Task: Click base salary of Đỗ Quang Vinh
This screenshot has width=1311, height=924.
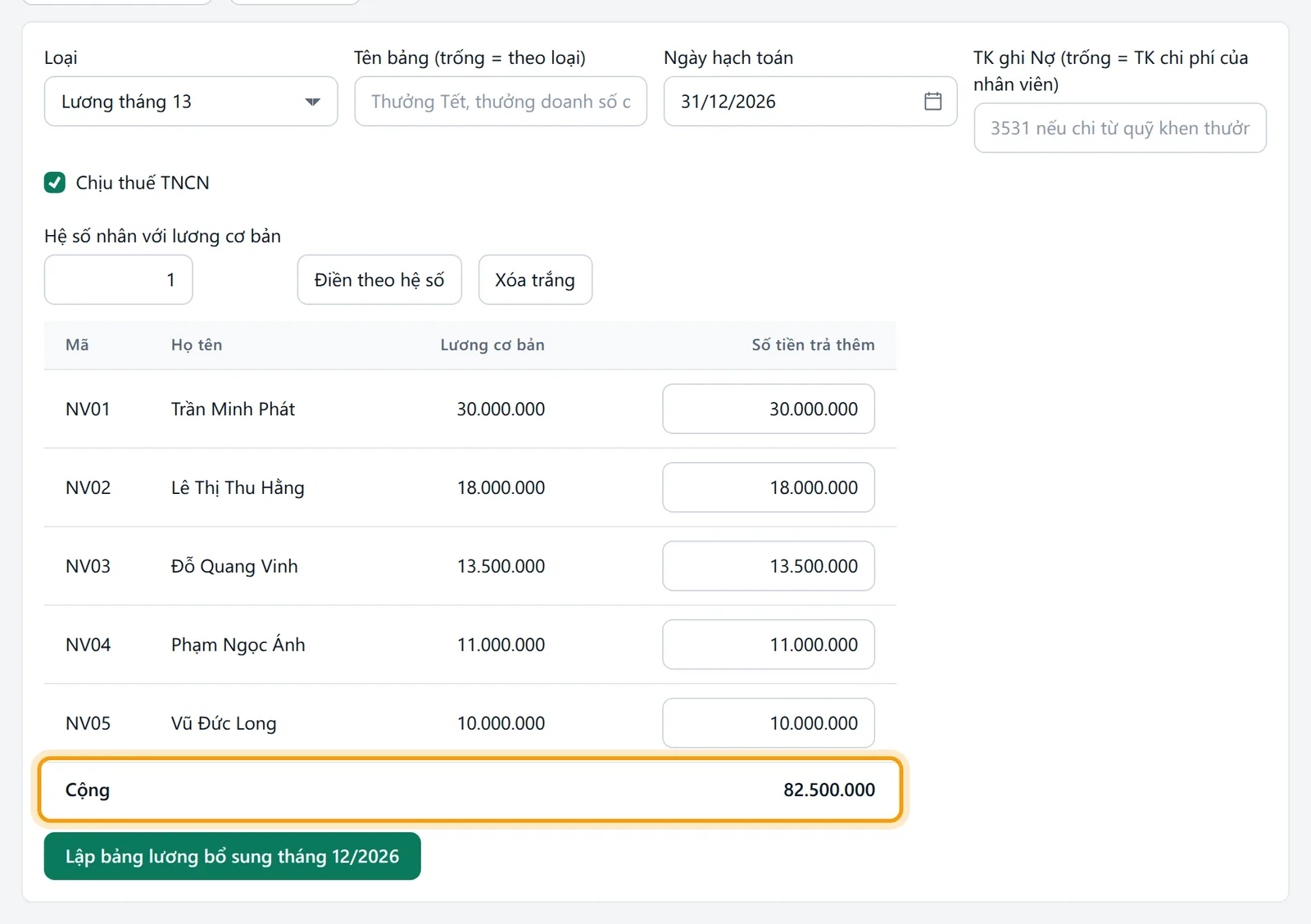Action: (x=501, y=566)
